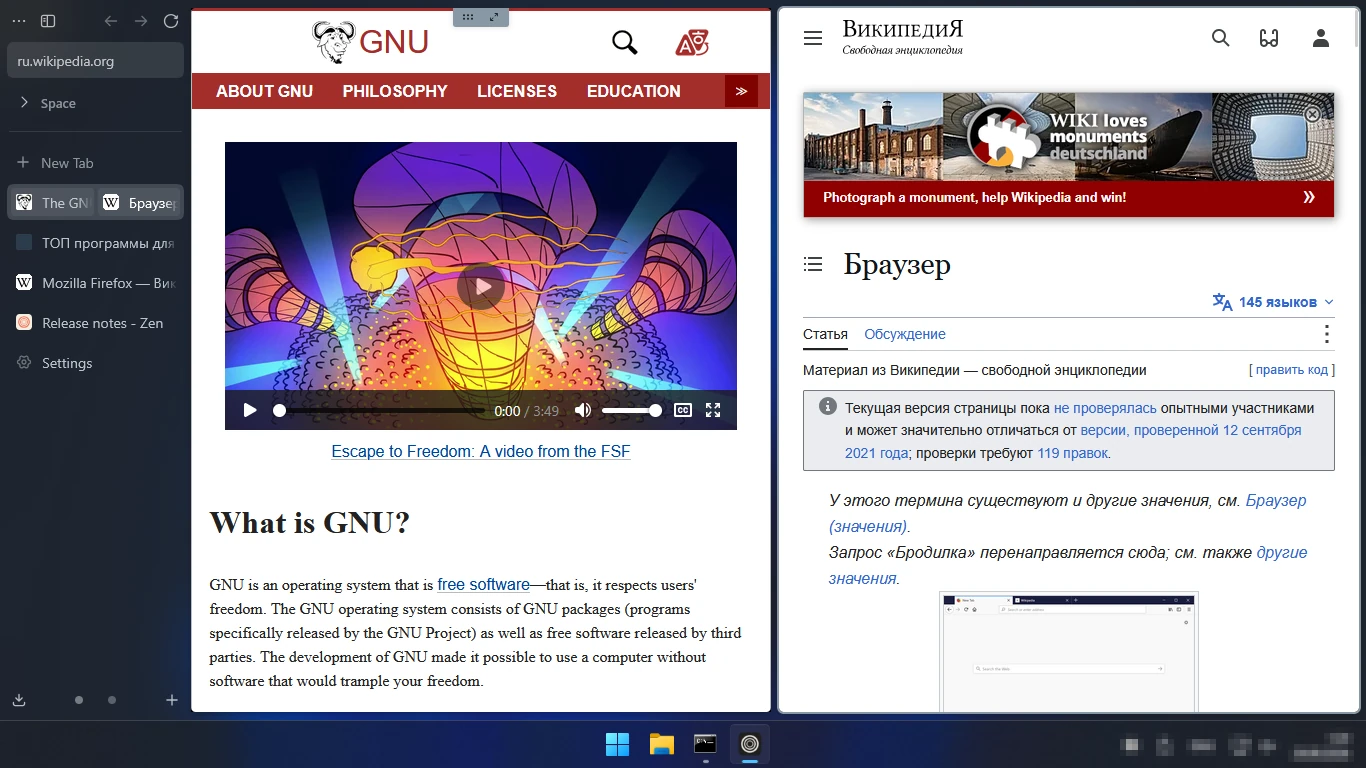Image resolution: width=1366 pixels, height=768 pixels.
Task: Open the ТОП программы для tab
Action: (96, 243)
